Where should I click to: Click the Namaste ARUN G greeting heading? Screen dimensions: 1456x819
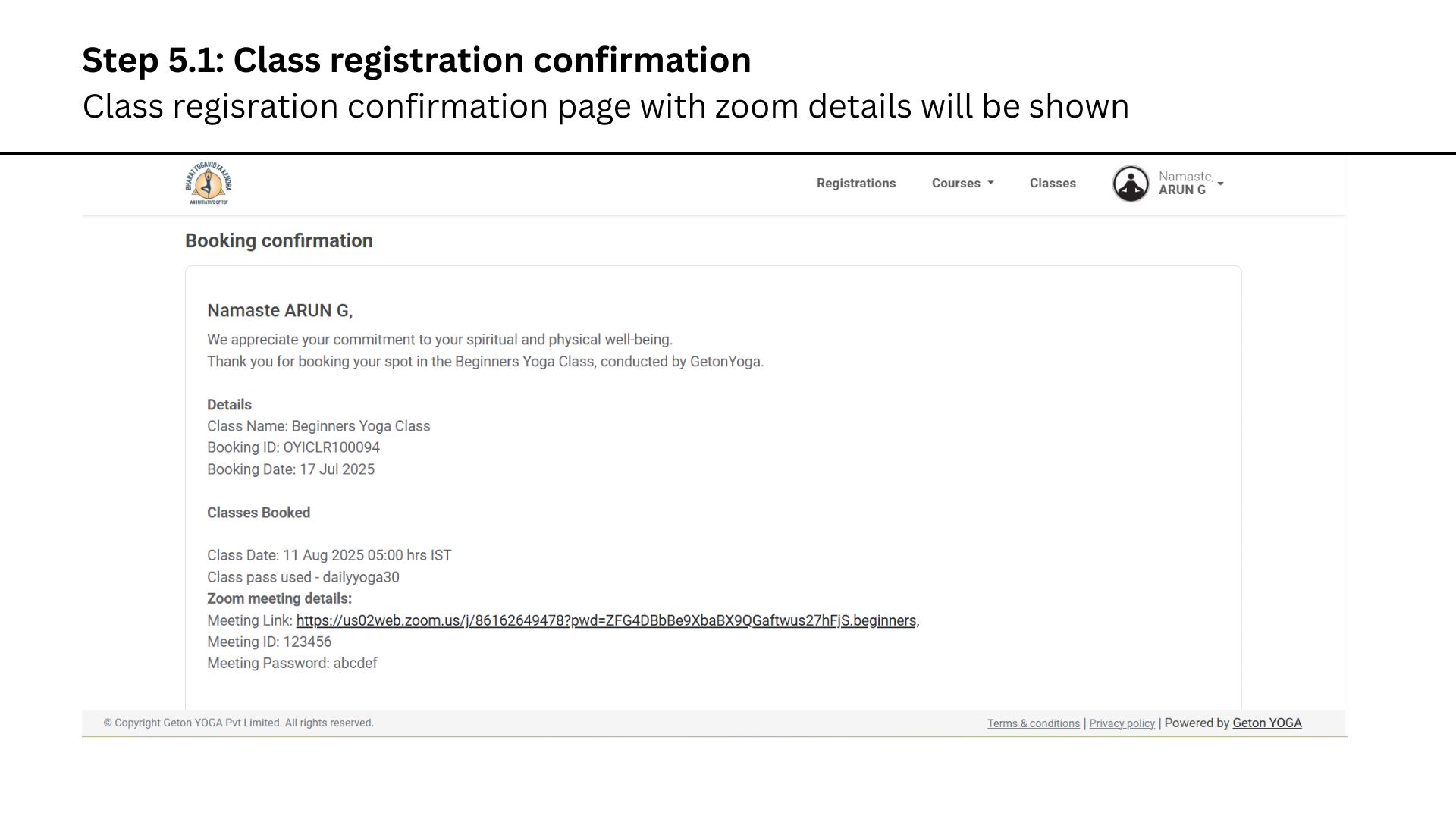pos(280,311)
